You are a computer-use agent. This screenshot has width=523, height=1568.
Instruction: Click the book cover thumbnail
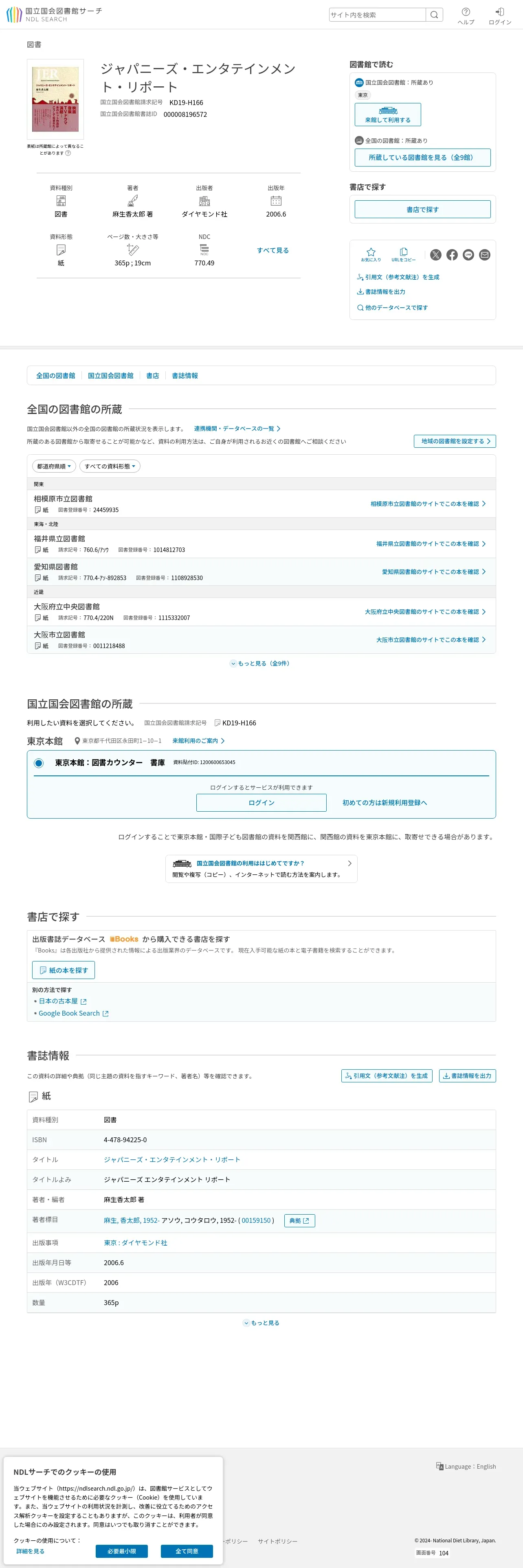pyautogui.click(x=55, y=99)
